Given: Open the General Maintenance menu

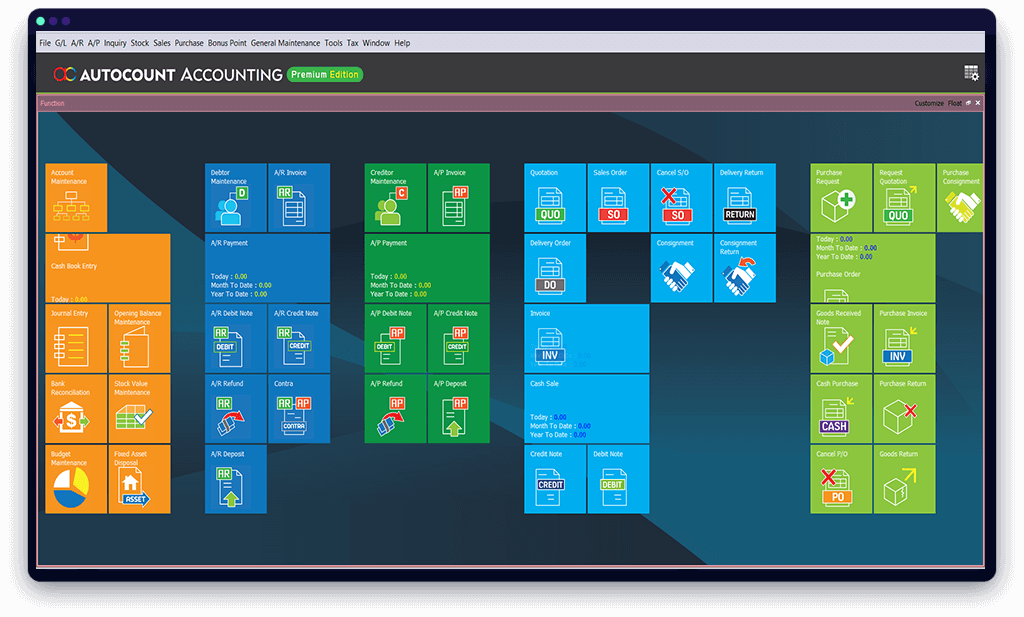Looking at the screenshot, I should (285, 43).
